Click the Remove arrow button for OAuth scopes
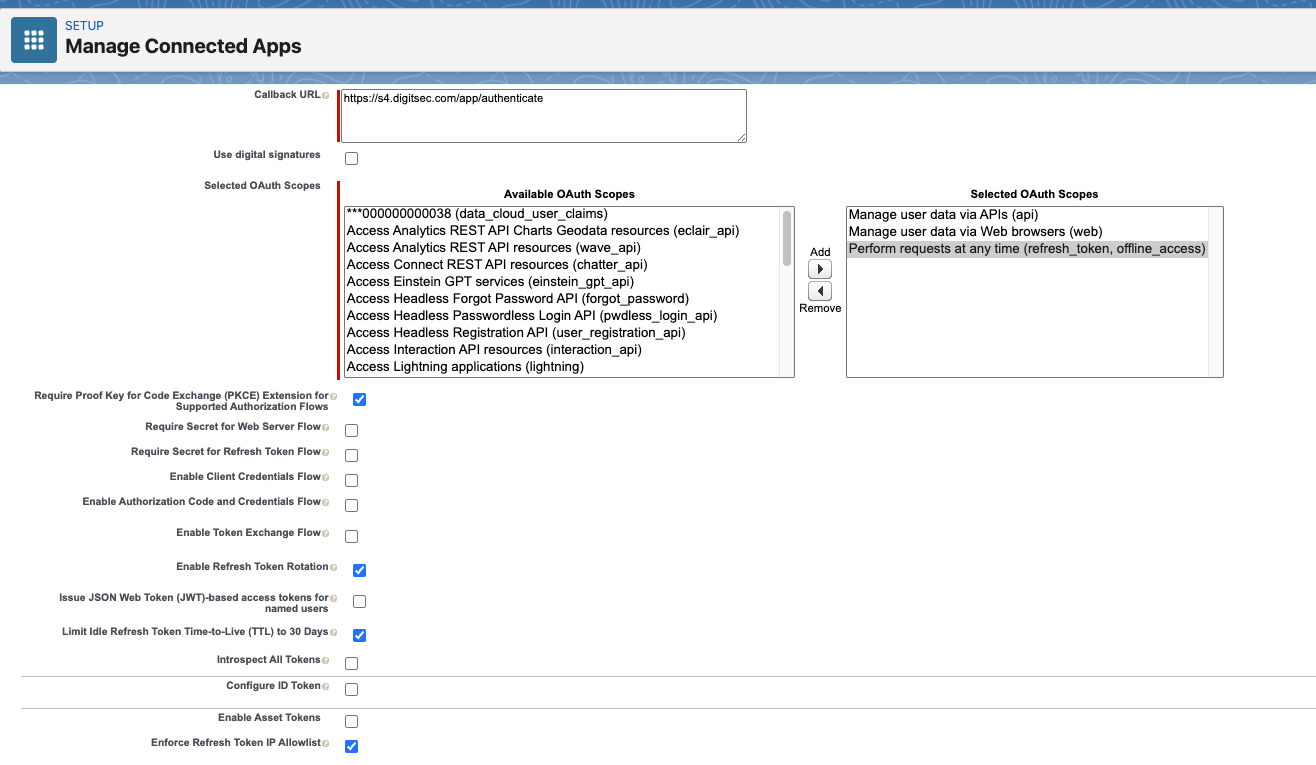Image resolution: width=1316 pixels, height=765 pixels. click(820, 291)
